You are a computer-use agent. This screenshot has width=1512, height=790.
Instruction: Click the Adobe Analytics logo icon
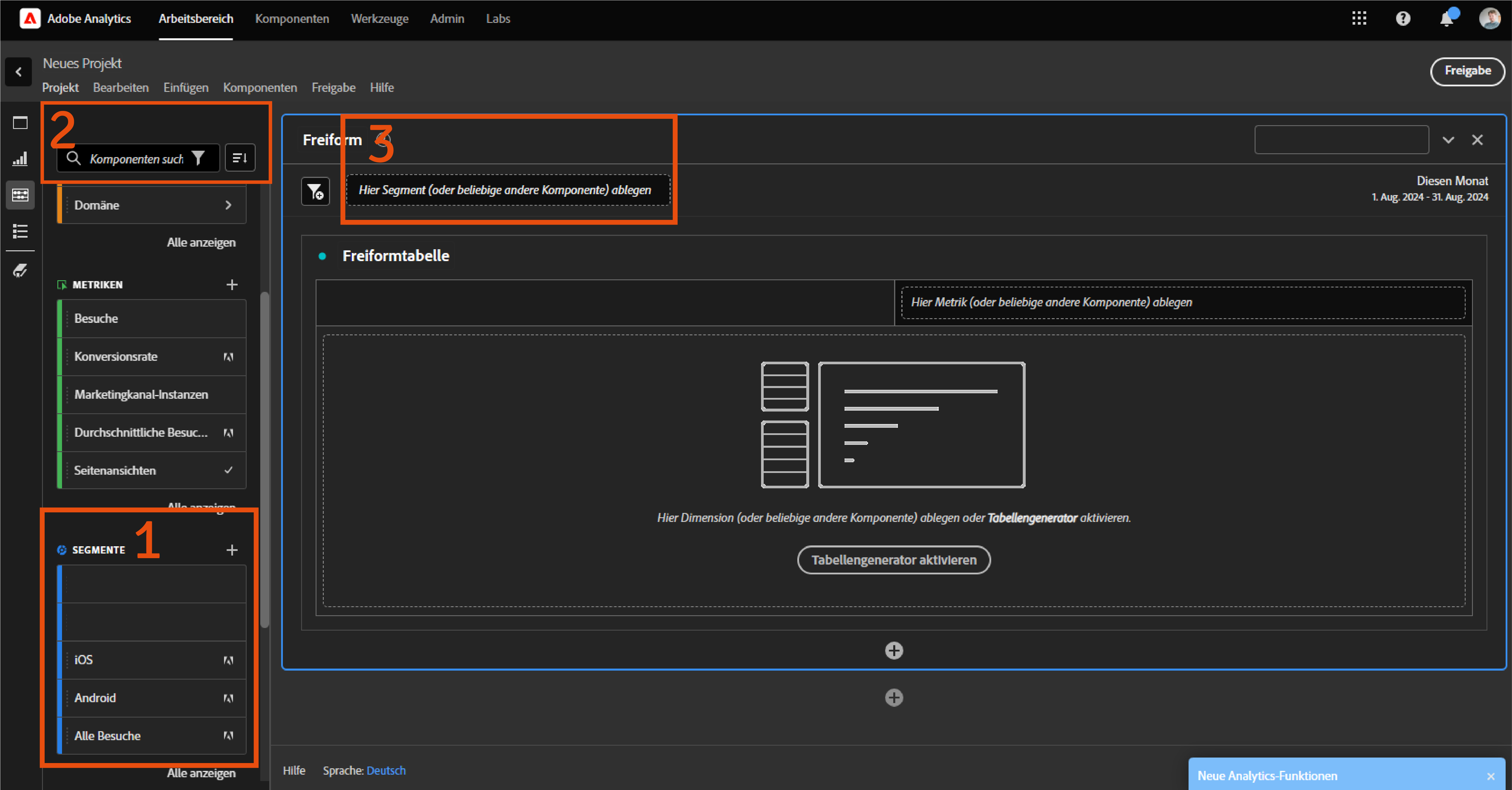pos(30,19)
